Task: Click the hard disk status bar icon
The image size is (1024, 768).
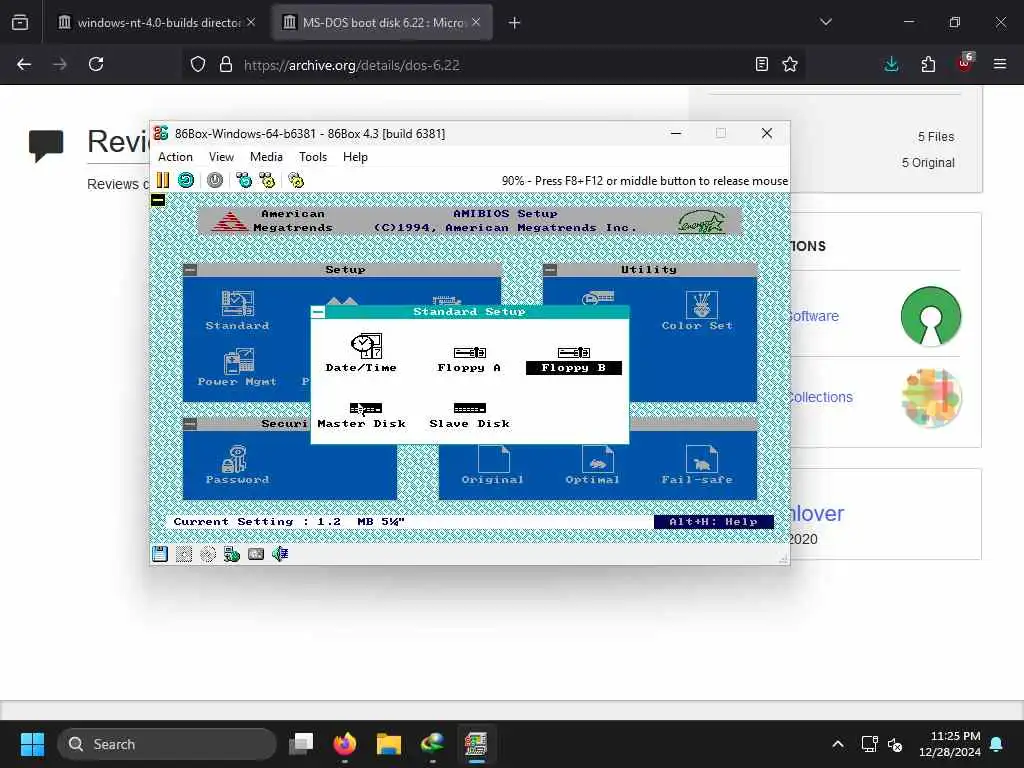Action: click(x=256, y=554)
